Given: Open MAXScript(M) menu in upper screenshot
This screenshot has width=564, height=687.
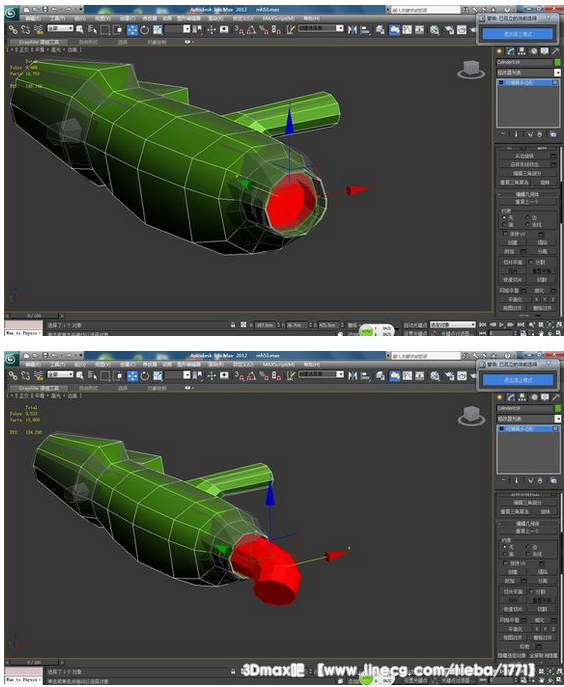Looking at the screenshot, I should (x=278, y=18).
